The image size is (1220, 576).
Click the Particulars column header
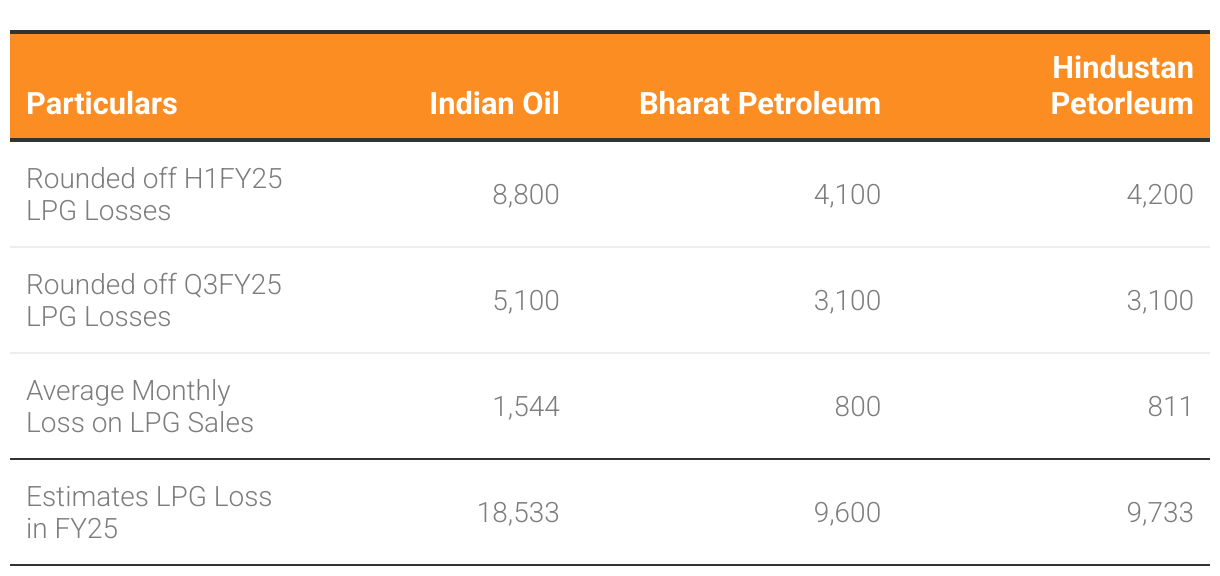pyautogui.click(x=102, y=104)
